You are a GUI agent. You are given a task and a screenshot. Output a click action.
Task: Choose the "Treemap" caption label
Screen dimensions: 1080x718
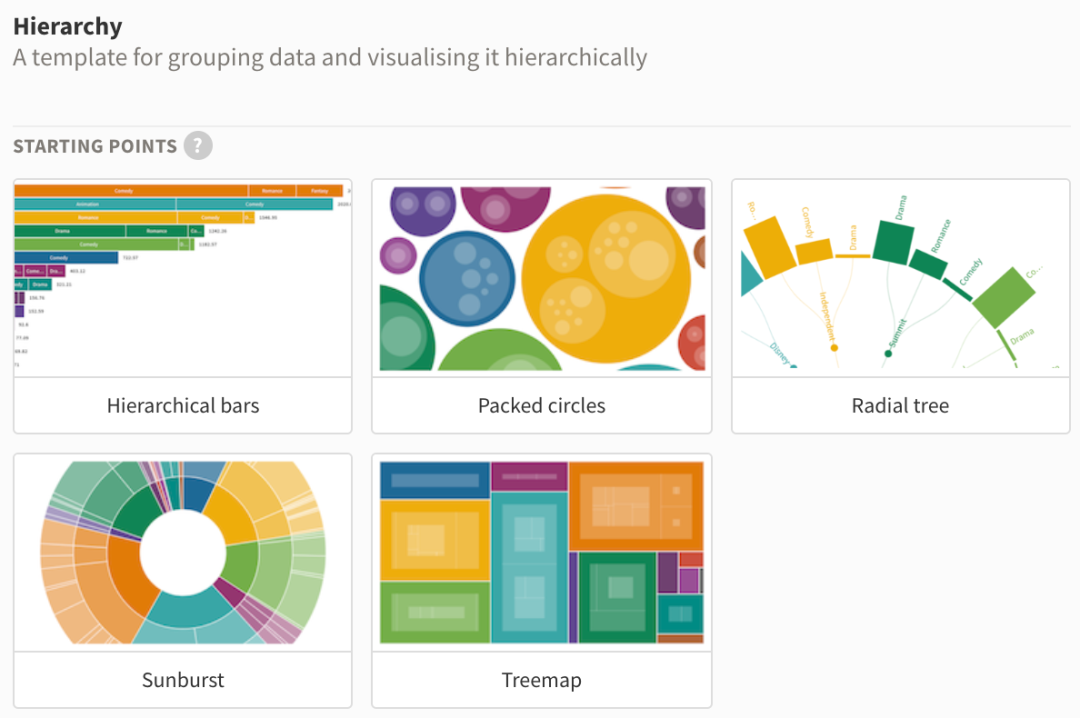click(541, 680)
